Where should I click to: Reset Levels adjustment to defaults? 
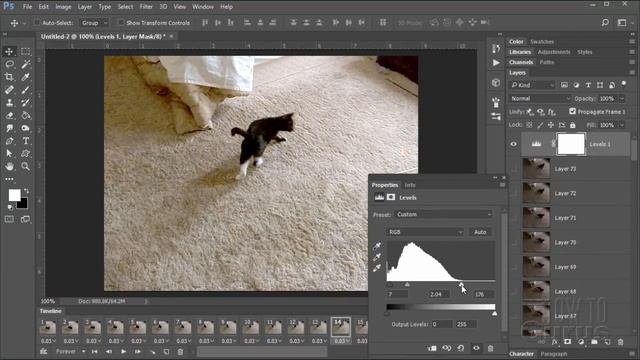pyautogui.click(x=461, y=348)
